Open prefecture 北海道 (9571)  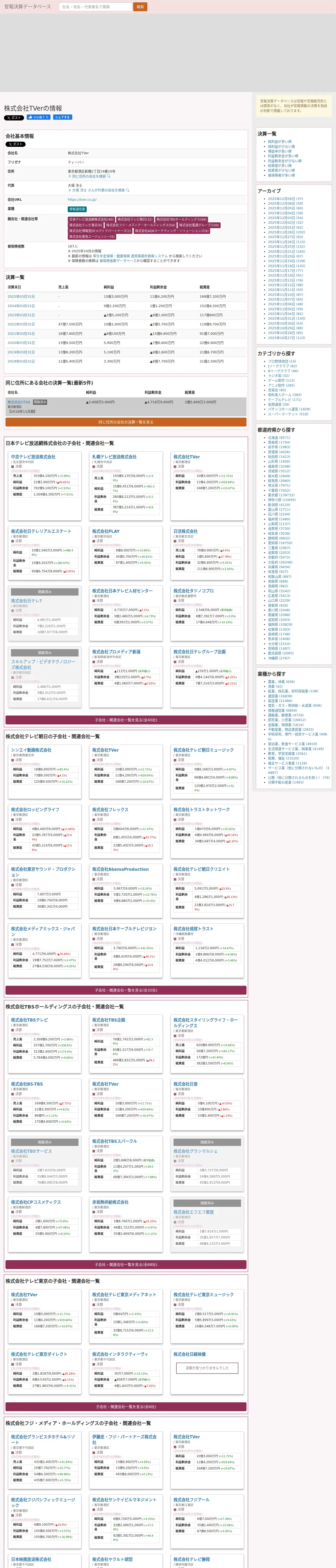279,438
